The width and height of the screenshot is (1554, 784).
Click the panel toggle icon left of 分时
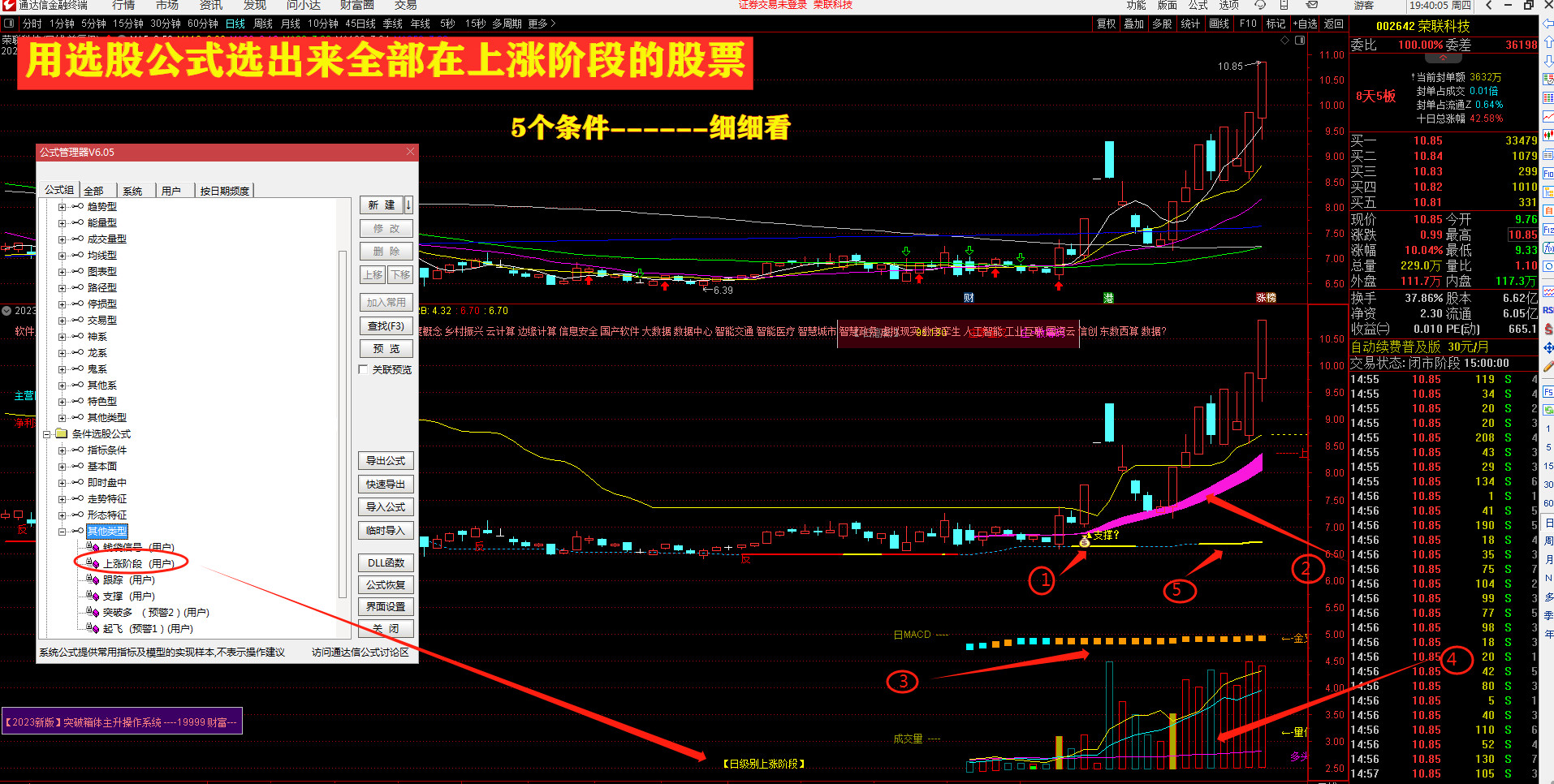(x=9, y=24)
